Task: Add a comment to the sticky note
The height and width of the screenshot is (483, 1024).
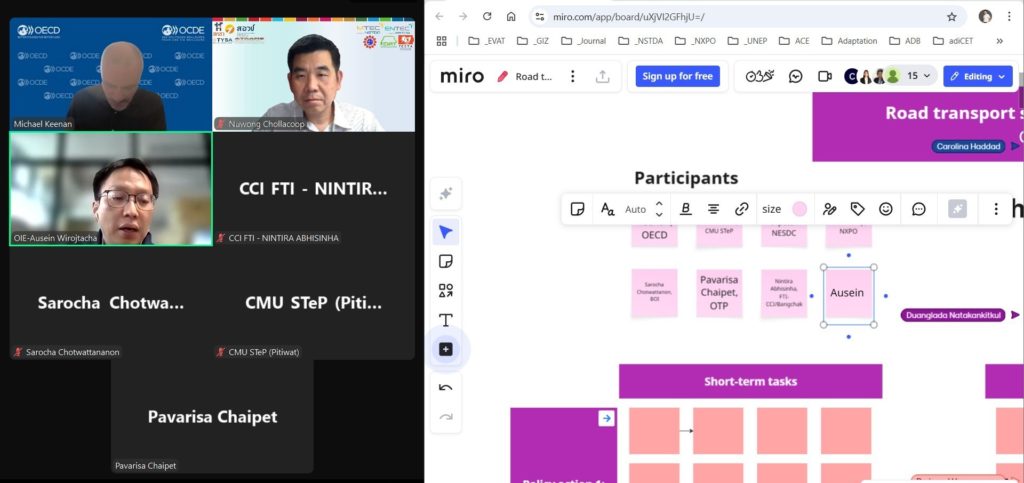Action: [x=919, y=209]
